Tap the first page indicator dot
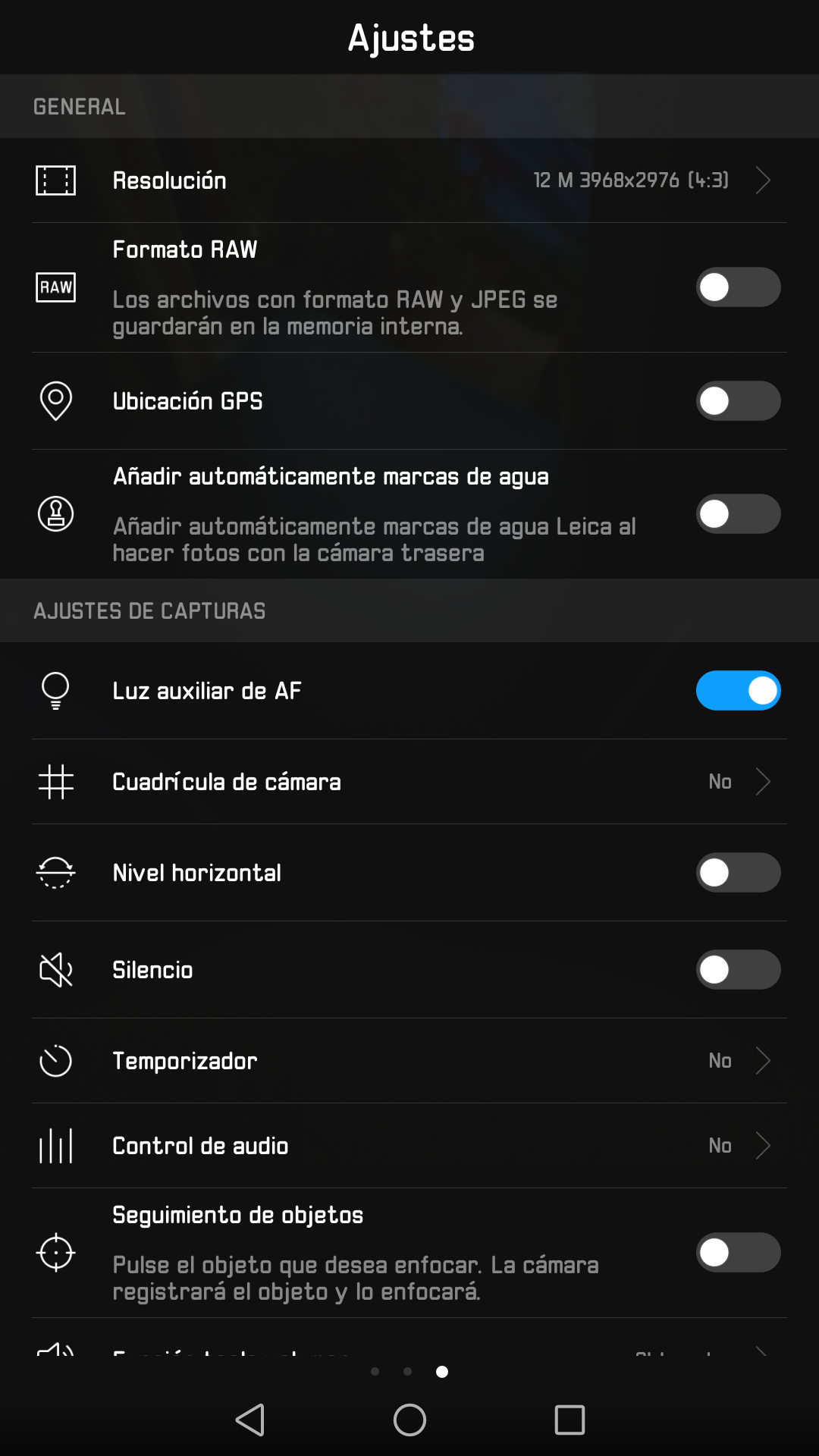Screen dimensions: 819x1456 [x=375, y=1371]
